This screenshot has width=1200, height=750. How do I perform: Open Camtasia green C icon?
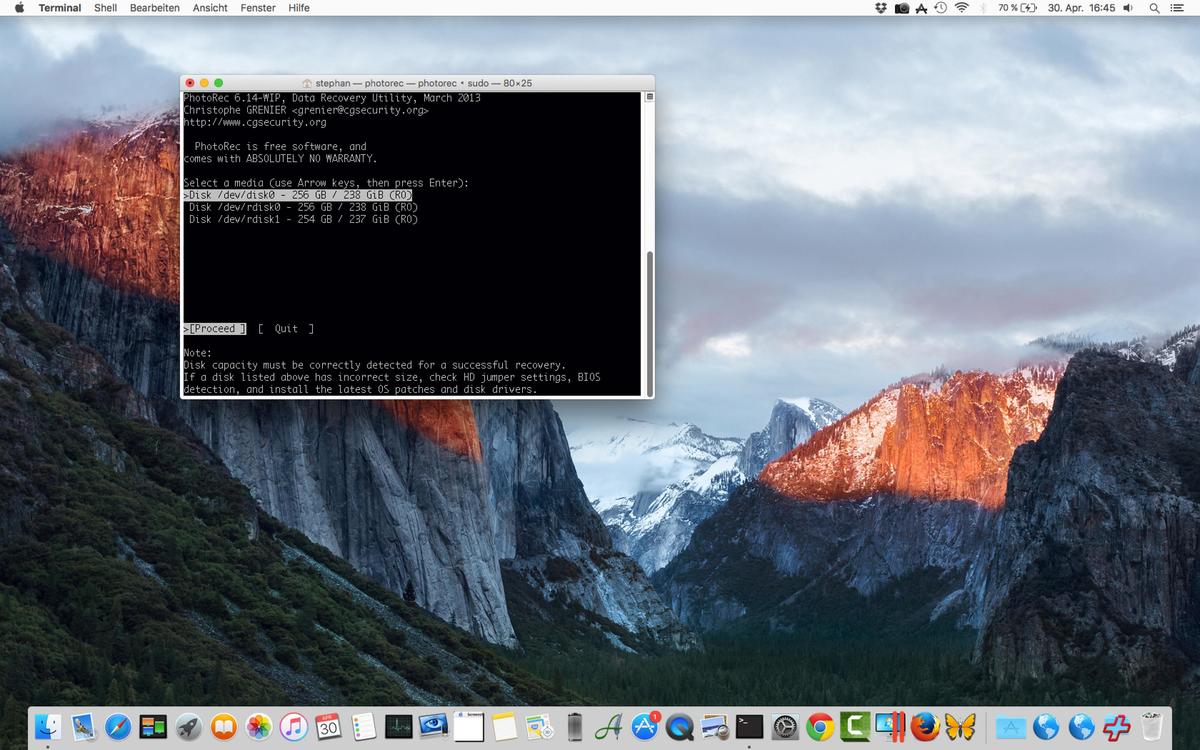(x=855, y=727)
